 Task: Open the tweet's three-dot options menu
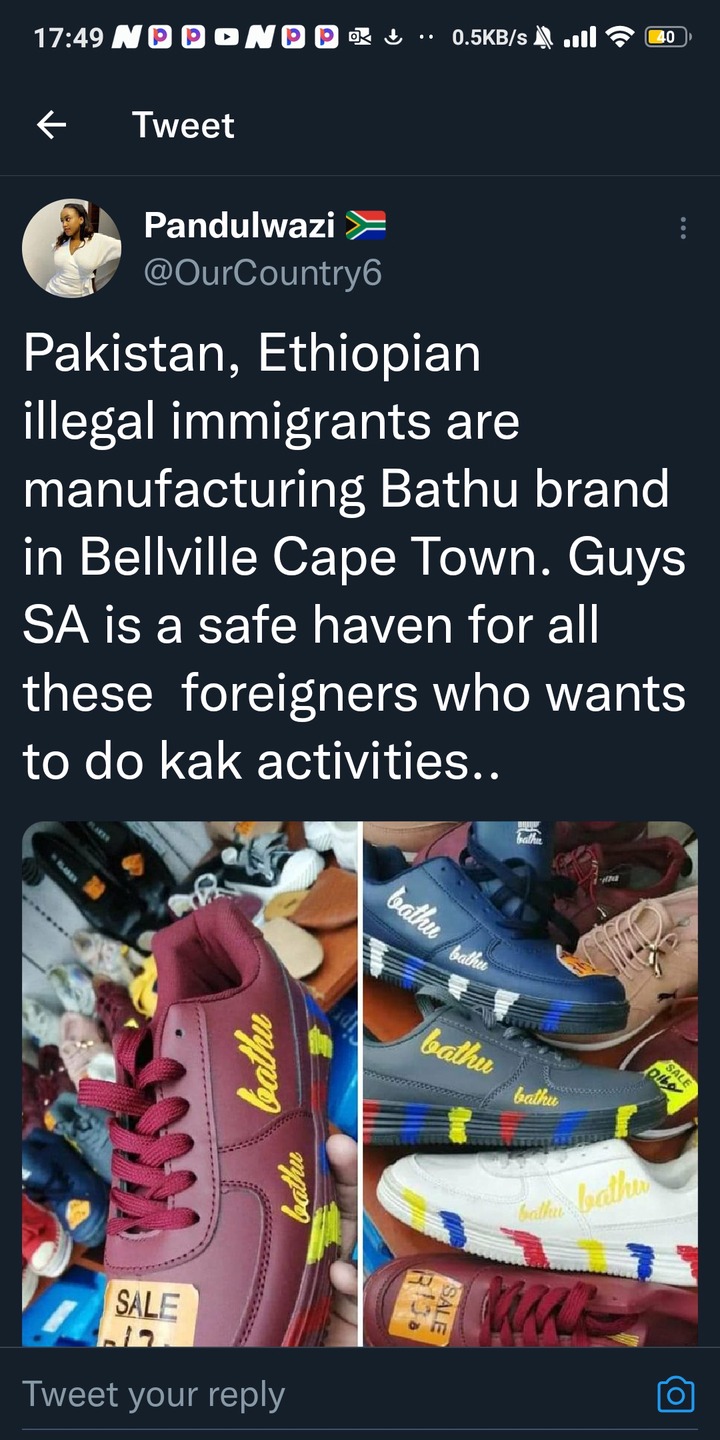pyautogui.click(x=683, y=228)
